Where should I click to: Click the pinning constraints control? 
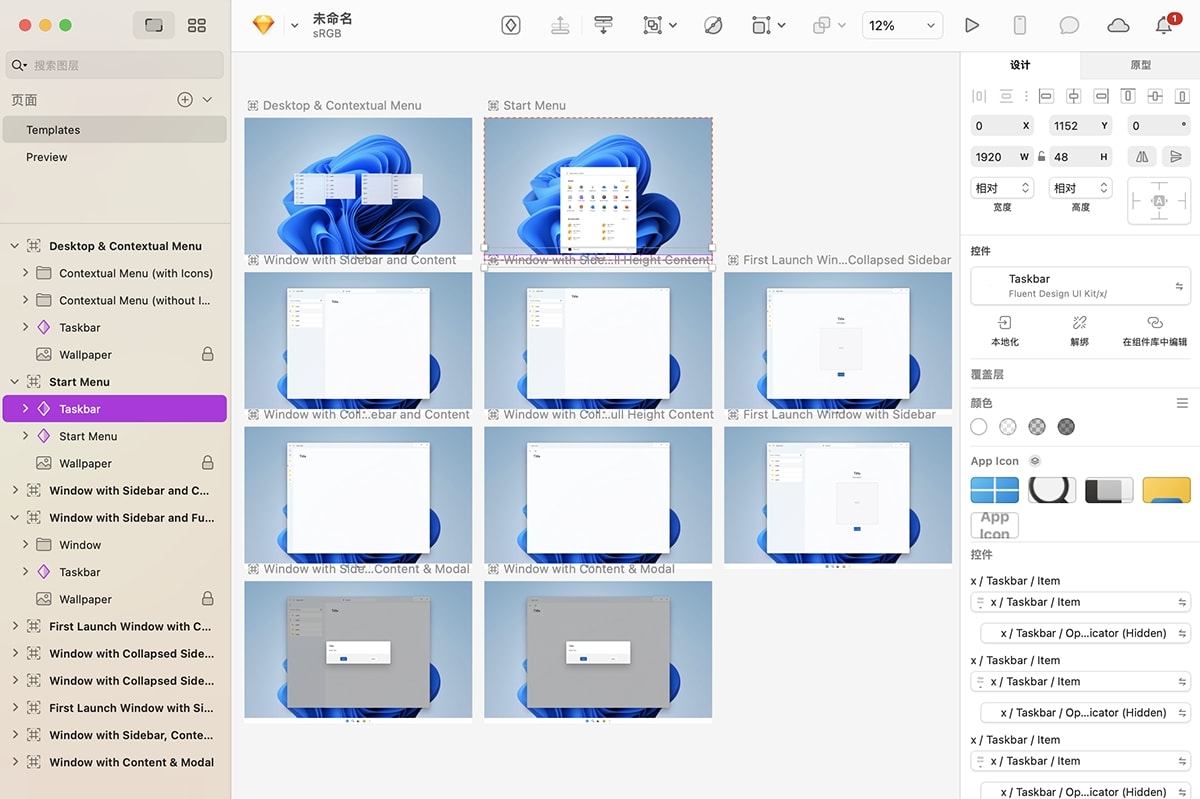click(x=1159, y=201)
